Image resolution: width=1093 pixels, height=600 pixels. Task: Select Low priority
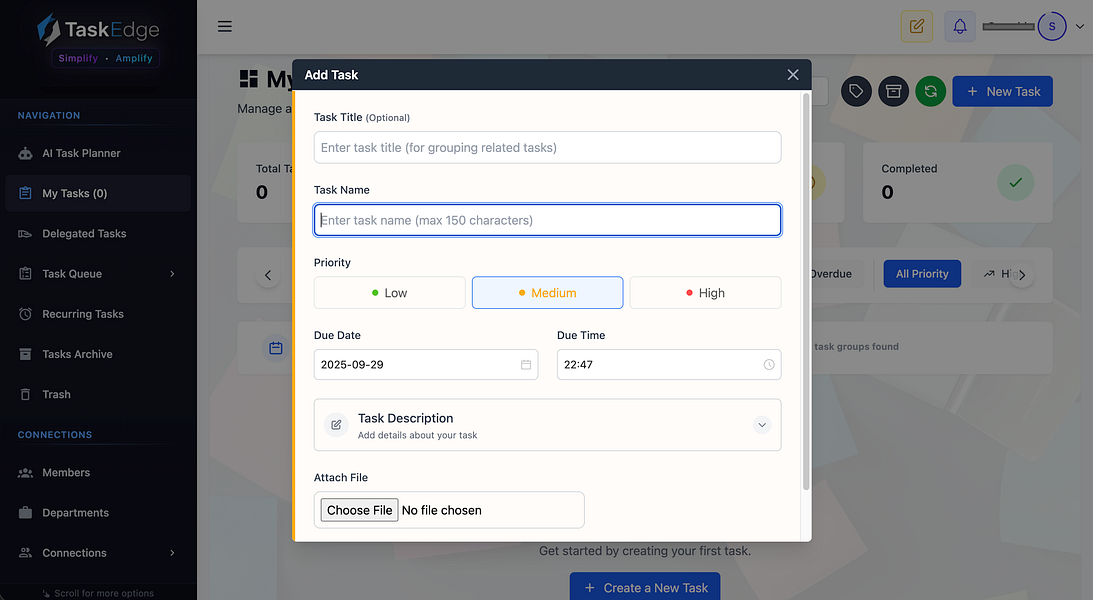point(390,293)
